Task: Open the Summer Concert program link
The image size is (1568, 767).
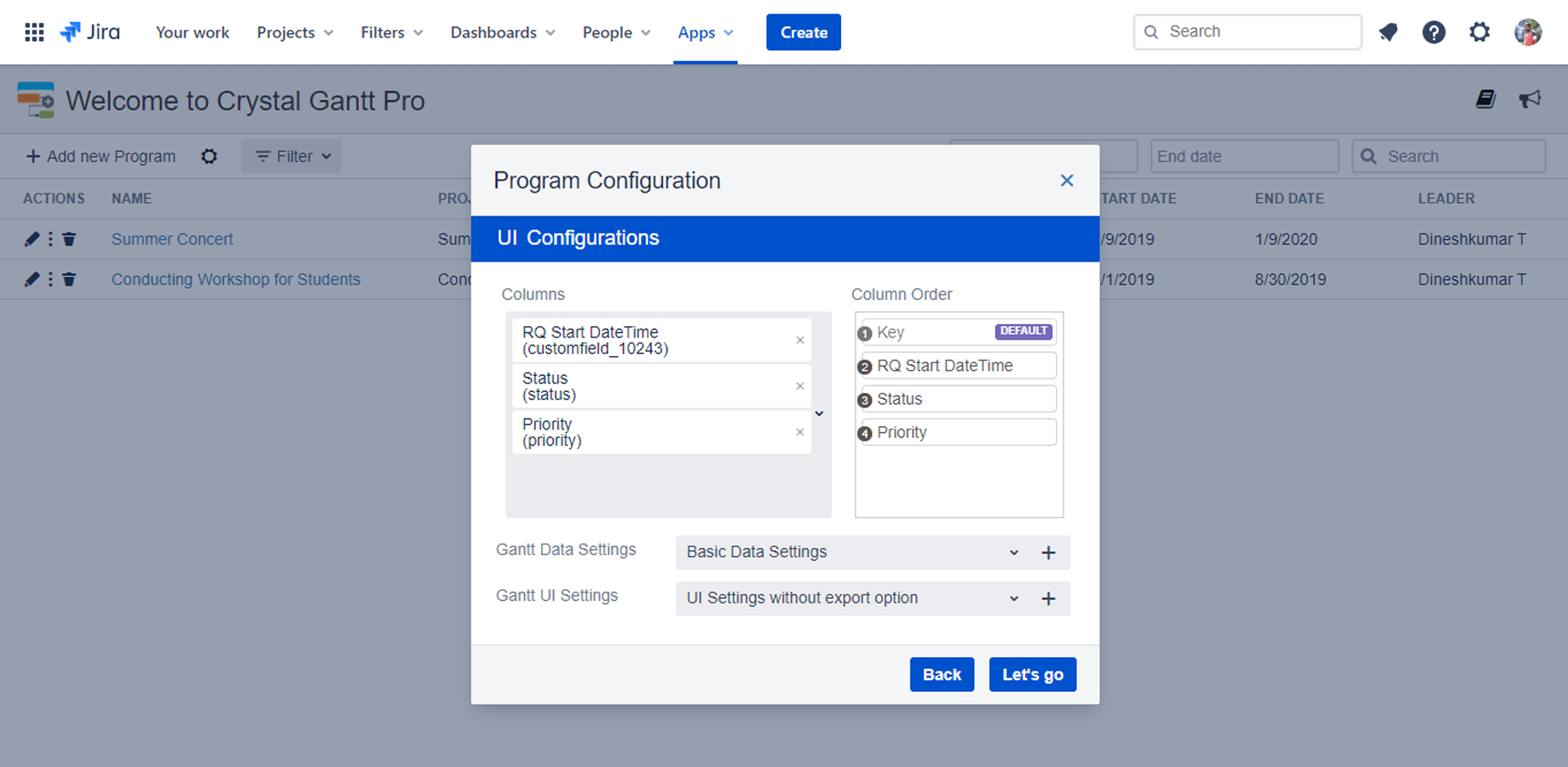Action: 172,239
